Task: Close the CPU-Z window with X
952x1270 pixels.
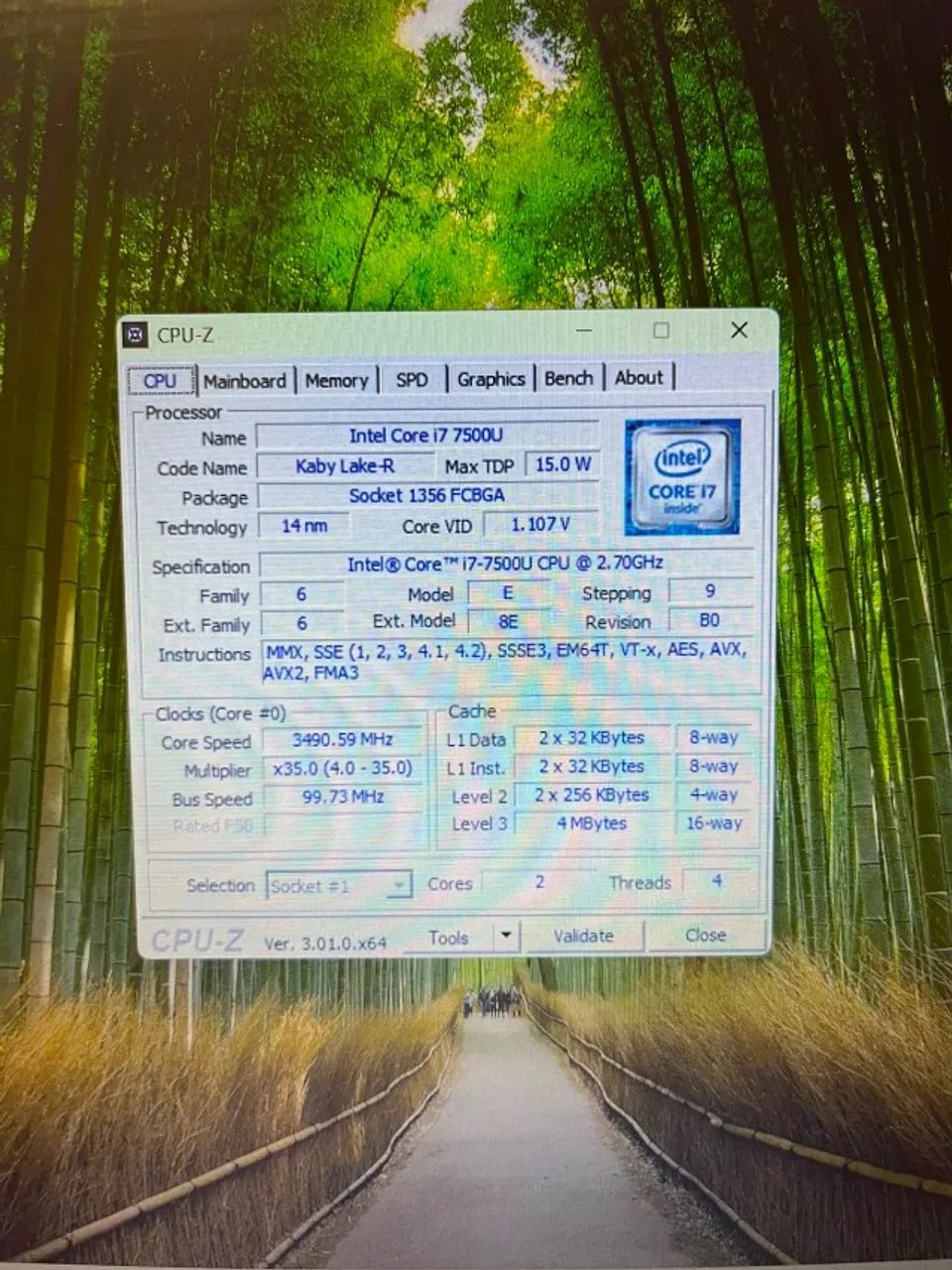Action: [x=739, y=330]
